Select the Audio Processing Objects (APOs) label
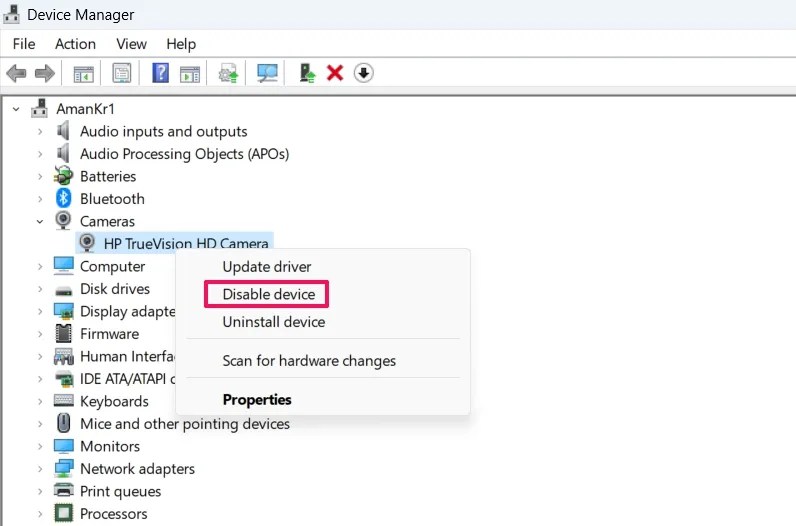This screenshot has width=796, height=526. 184,154
